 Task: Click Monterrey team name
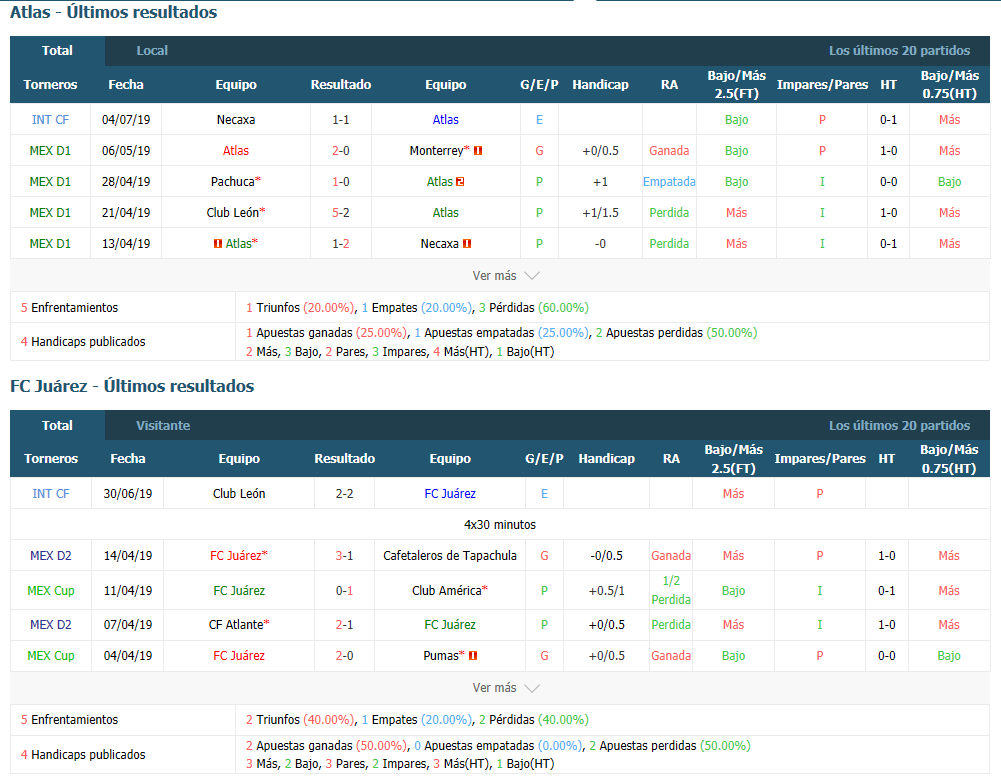pos(437,151)
